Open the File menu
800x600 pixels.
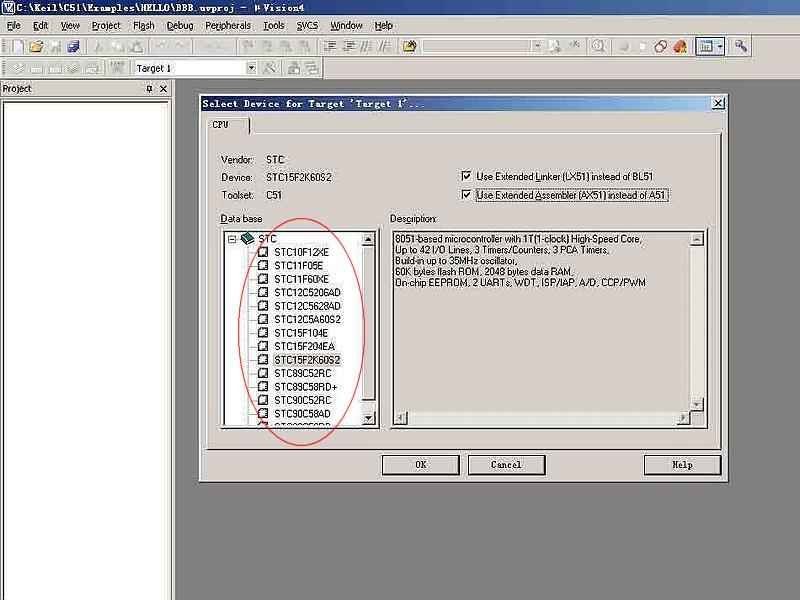pyautogui.click(x=14, y=26)
